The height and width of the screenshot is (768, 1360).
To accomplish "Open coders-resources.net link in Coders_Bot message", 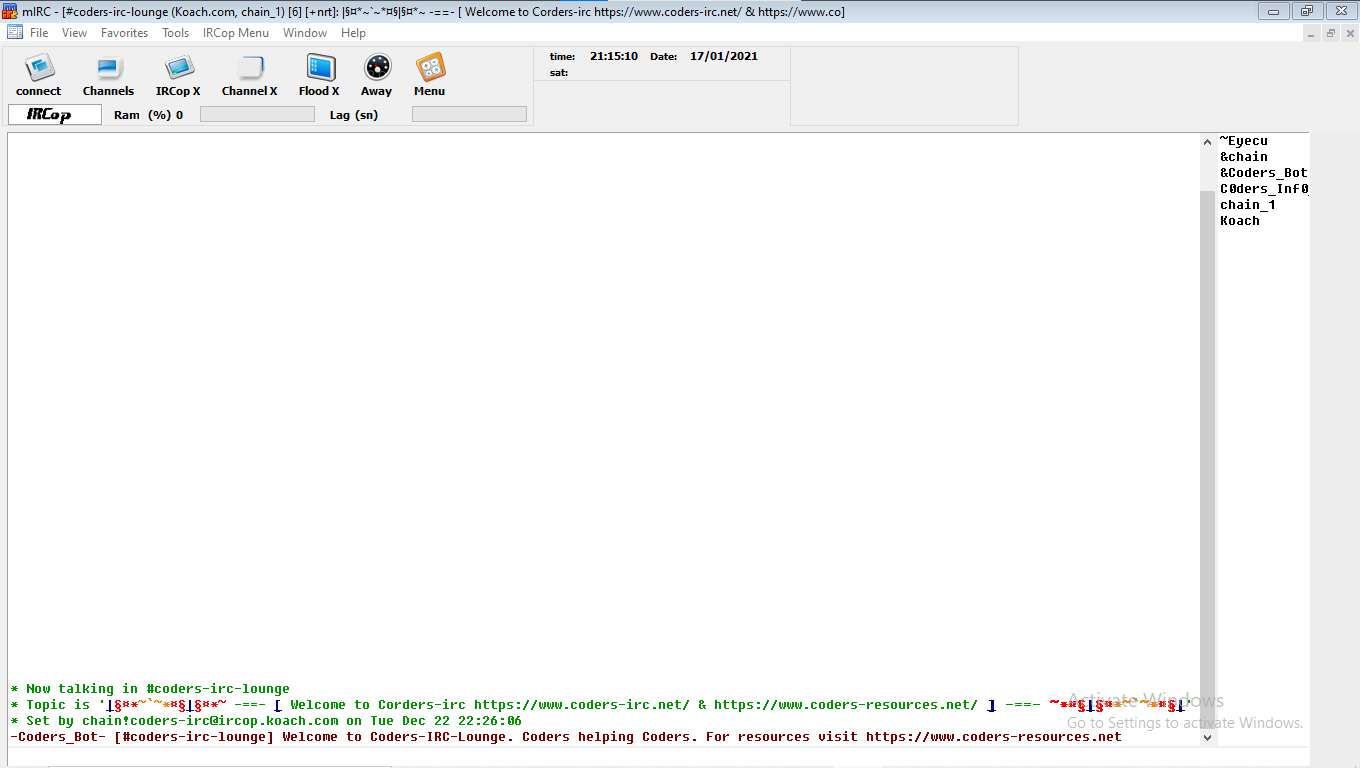I will (x=993, y=737).
